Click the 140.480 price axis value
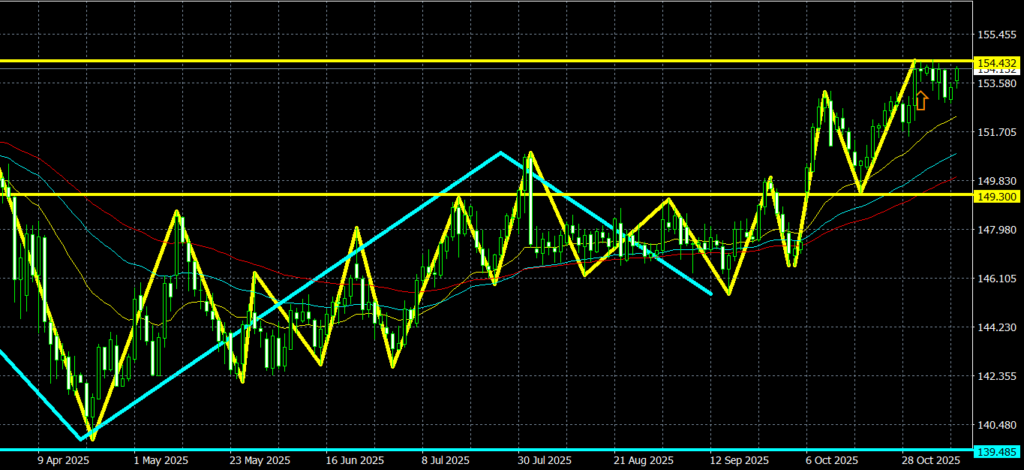 pyautogui.click(x=998, y=425)
